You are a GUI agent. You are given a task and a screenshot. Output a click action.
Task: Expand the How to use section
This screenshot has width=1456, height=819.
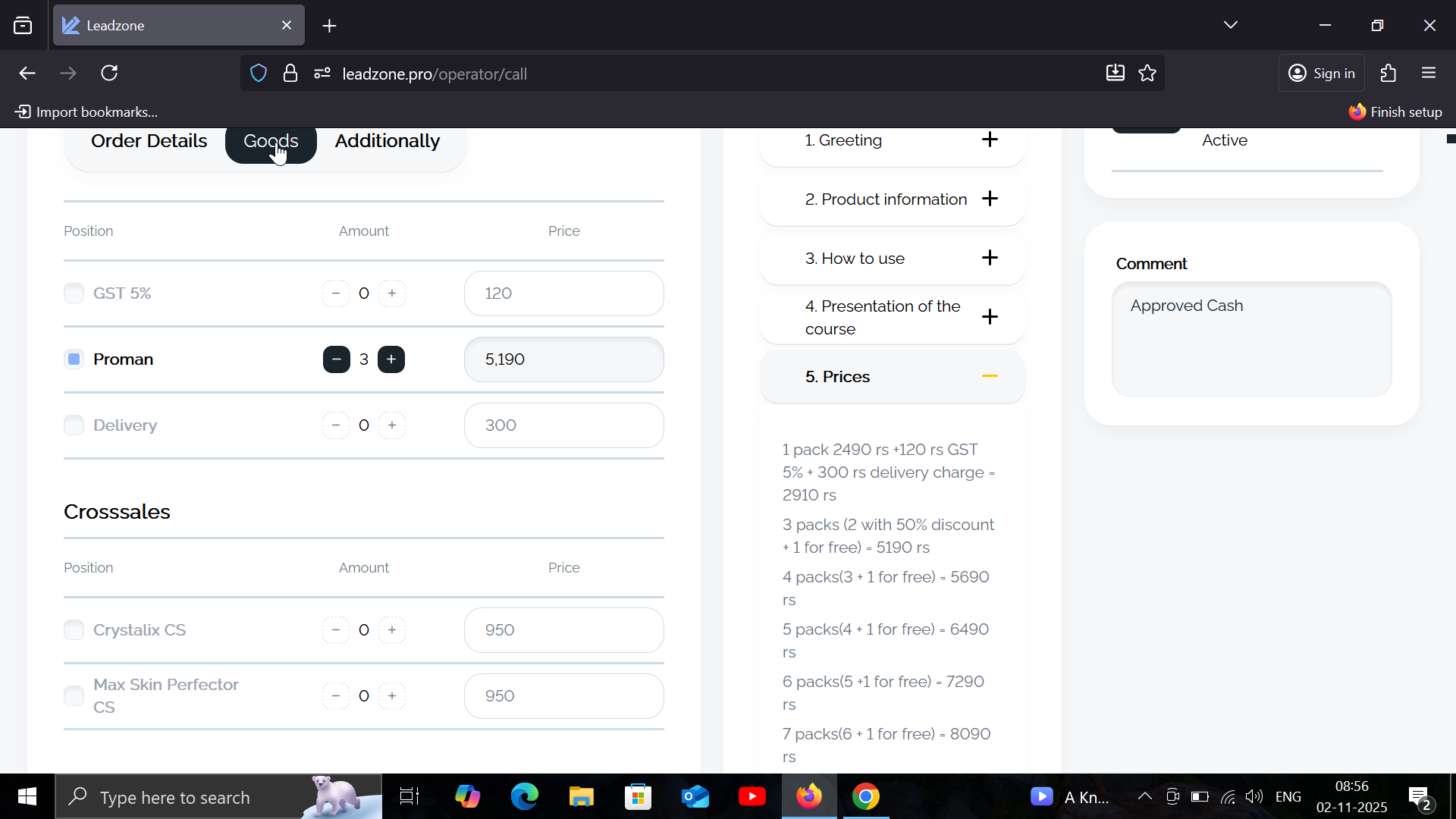[990, 258]
